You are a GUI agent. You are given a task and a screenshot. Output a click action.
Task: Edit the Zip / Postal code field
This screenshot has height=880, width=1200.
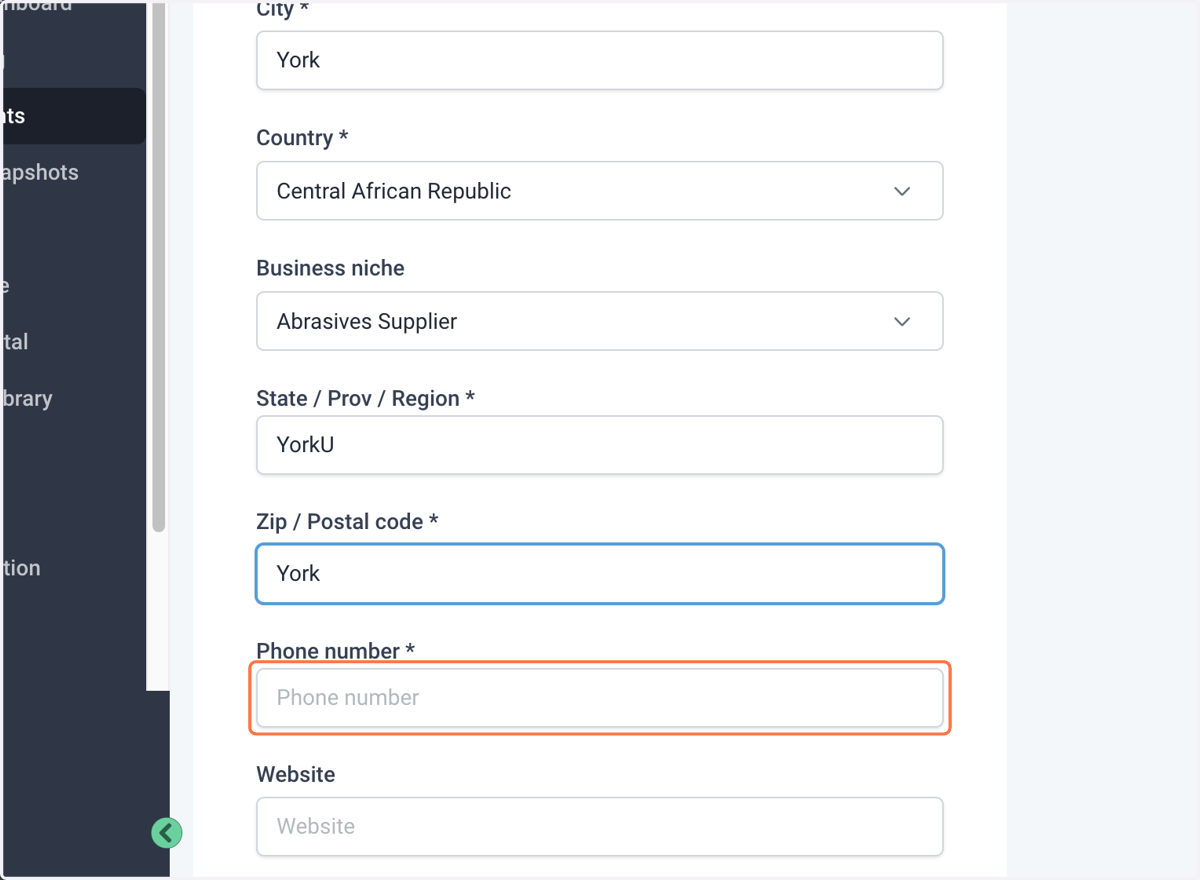coord(600,574)
